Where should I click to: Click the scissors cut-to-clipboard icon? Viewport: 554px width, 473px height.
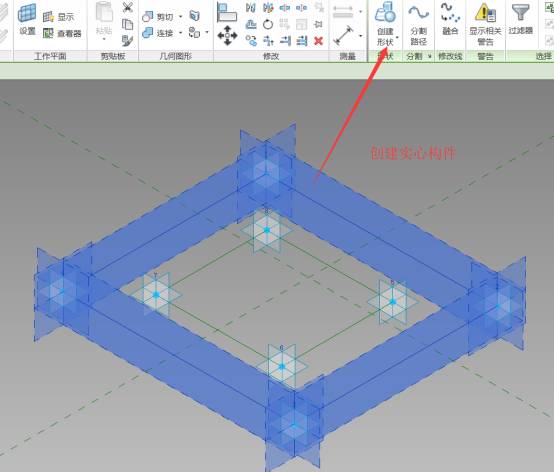tap(128, 7)
